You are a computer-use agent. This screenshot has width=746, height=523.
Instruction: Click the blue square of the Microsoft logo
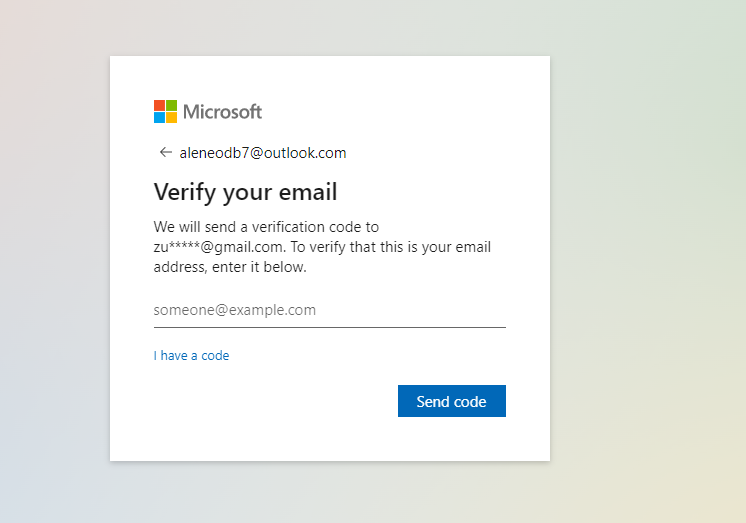point(159,118)
